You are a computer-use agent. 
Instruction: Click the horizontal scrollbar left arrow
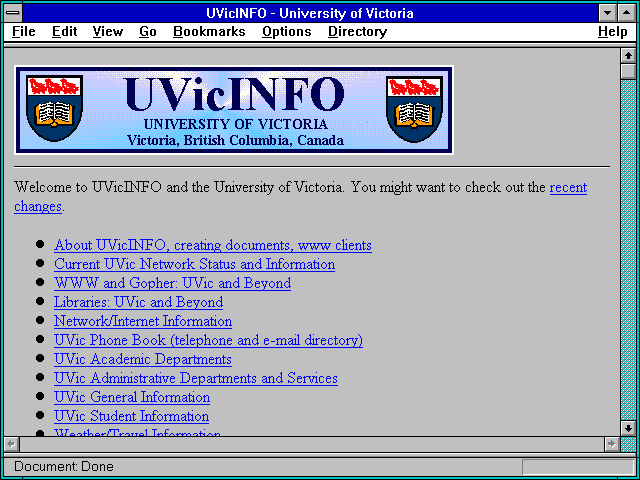[12, 444]
